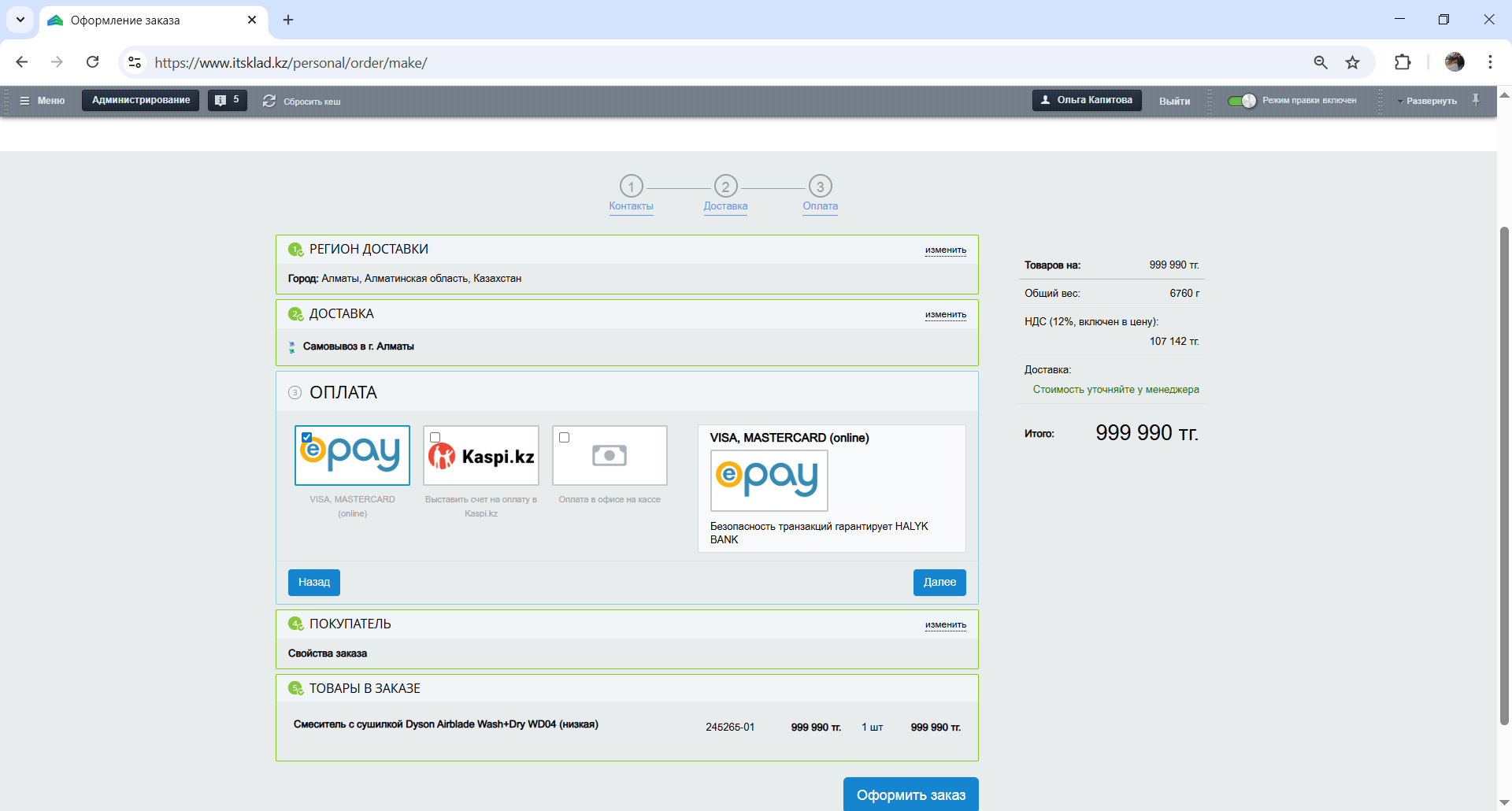Open the browser extensions icon
The height and width of the screenshot is (811, 1512).
pos(1403,62)
